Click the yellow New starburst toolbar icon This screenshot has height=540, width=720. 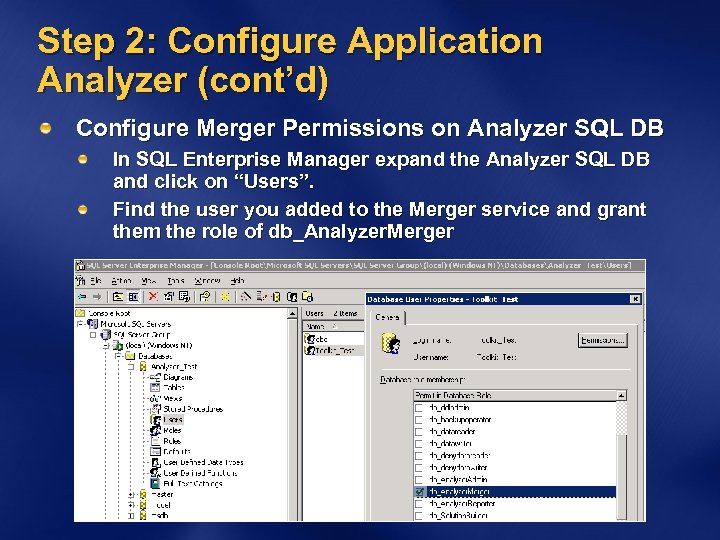[x=225, y=297]
